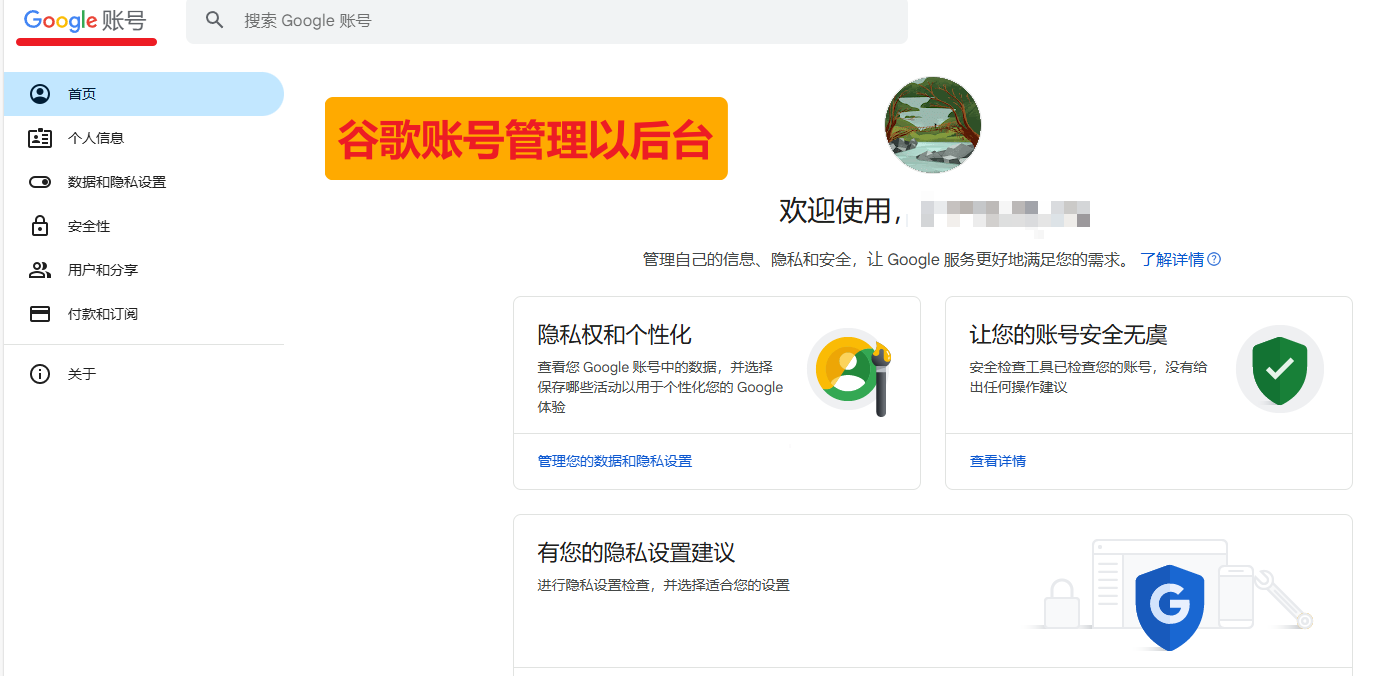Focus the 搜索 Google 账号 search field
Screen dimensions: 1377x676
click(x=546, y=21)
